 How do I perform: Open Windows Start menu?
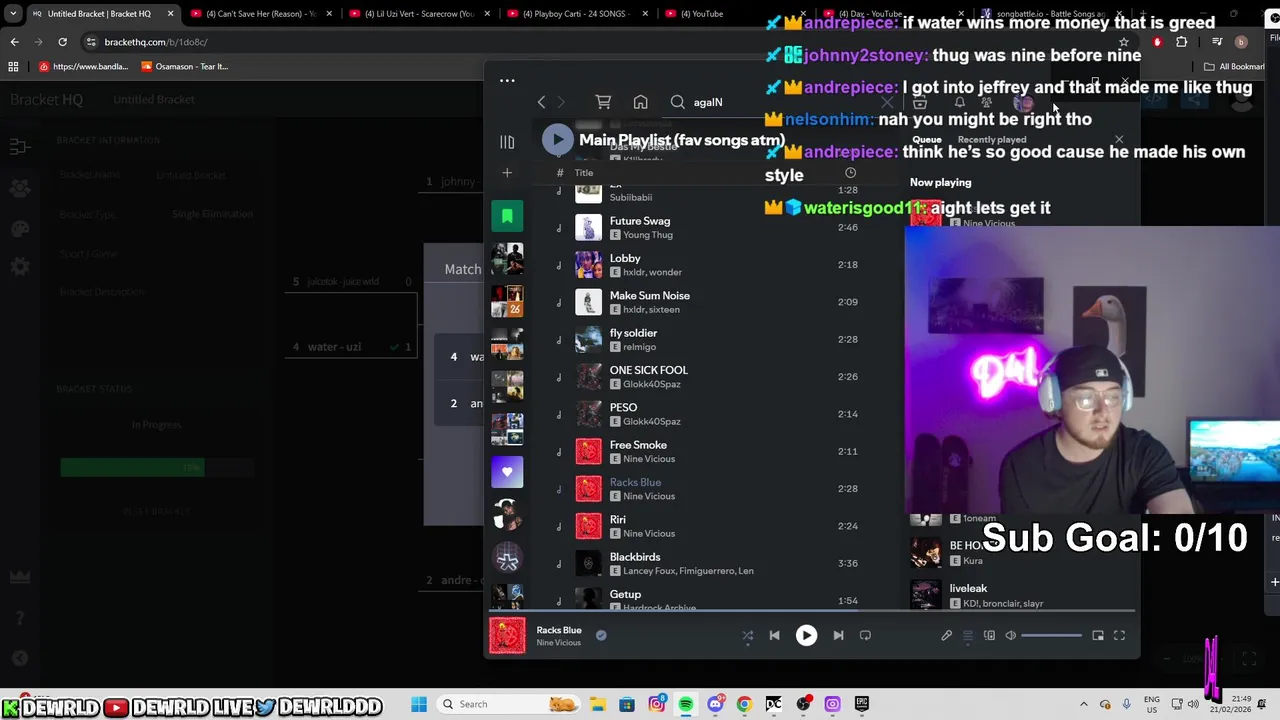point(419,704)
